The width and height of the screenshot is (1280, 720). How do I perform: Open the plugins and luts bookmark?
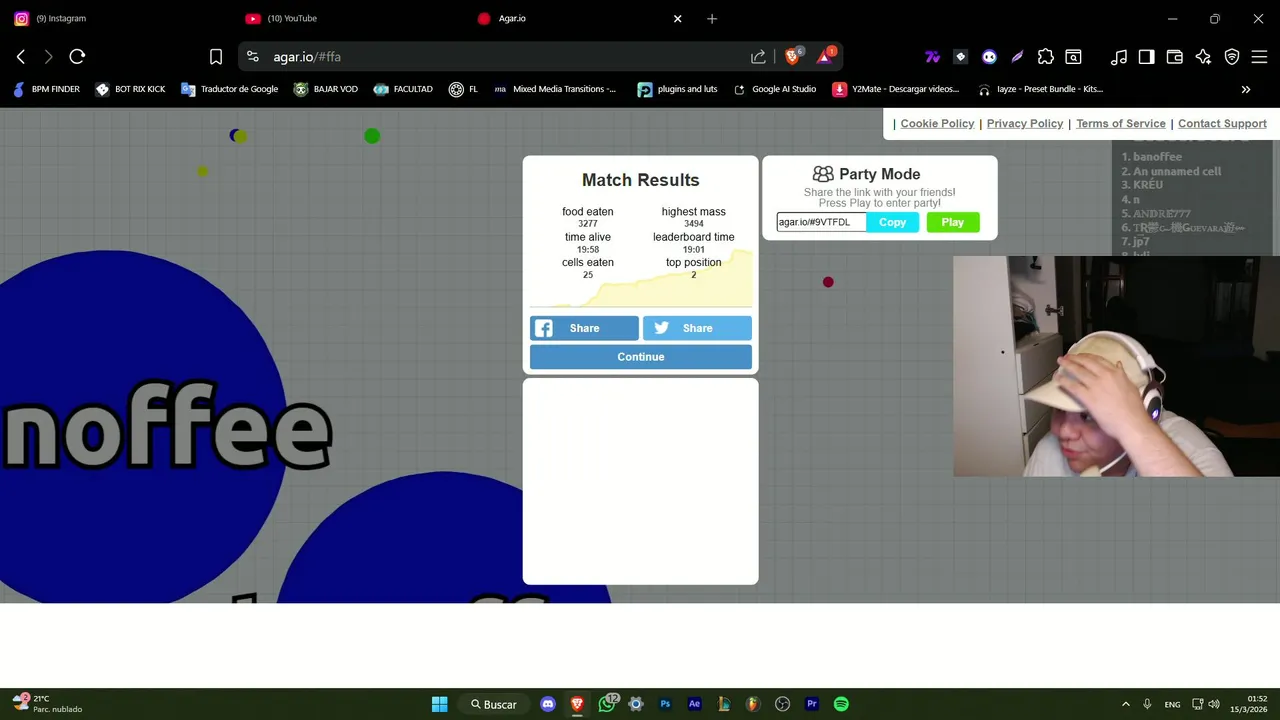coord(677,89)
